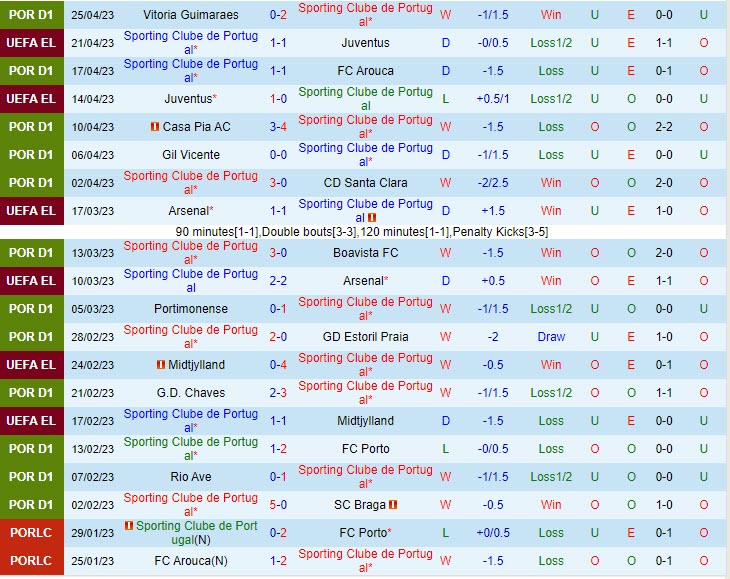This screenshot has height=579, width=730.
Task: Open the 2-3 score of the G.D. Chaves match
Action: click(x=278, y=393)
